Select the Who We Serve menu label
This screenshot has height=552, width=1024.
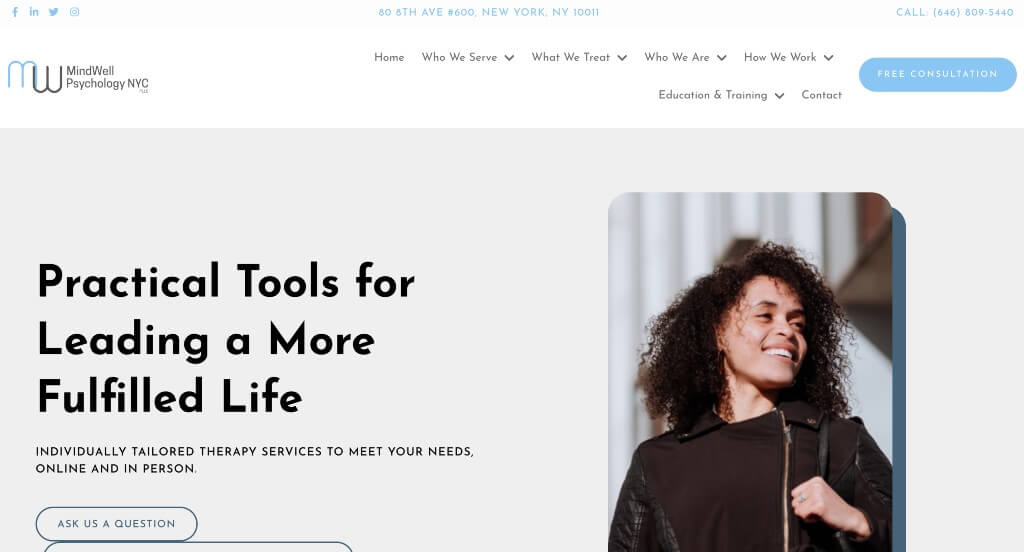[459, 57]
